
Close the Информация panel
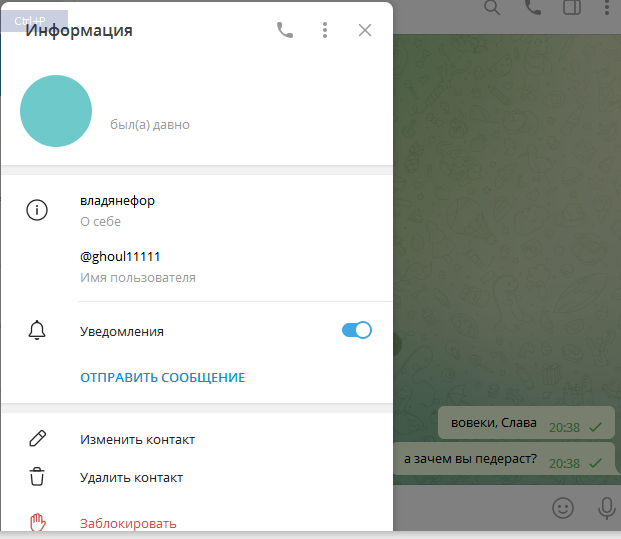[x=365, y=30]
